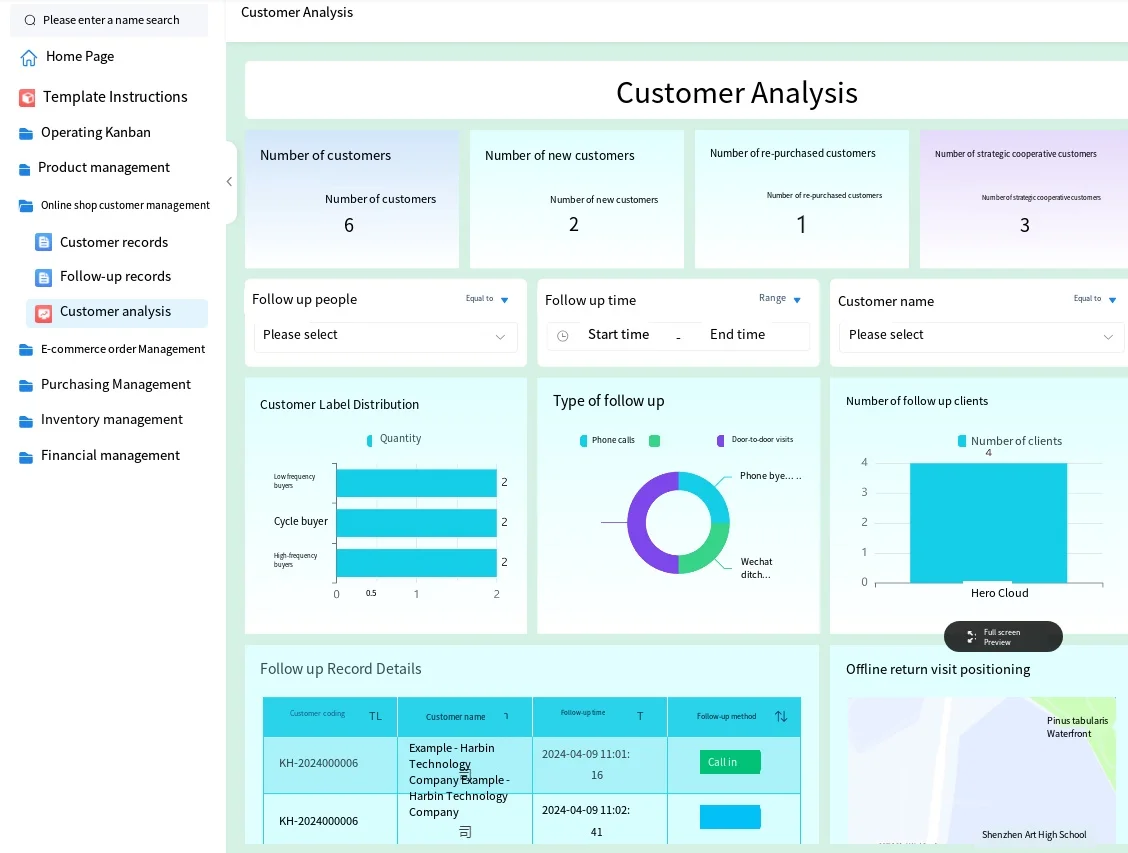Open Inventory management menu
Screen dimensions: 1128x853
[x=111, y=420]
